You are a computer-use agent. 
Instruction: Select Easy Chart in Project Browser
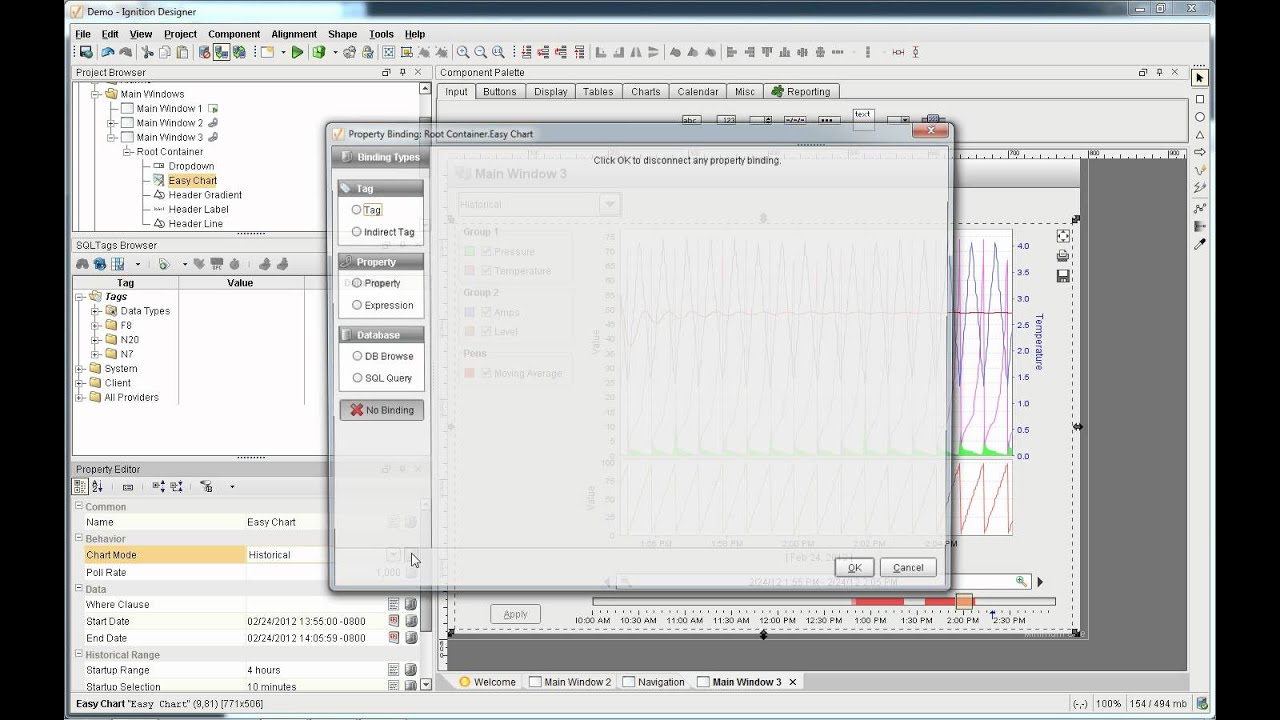192,181
